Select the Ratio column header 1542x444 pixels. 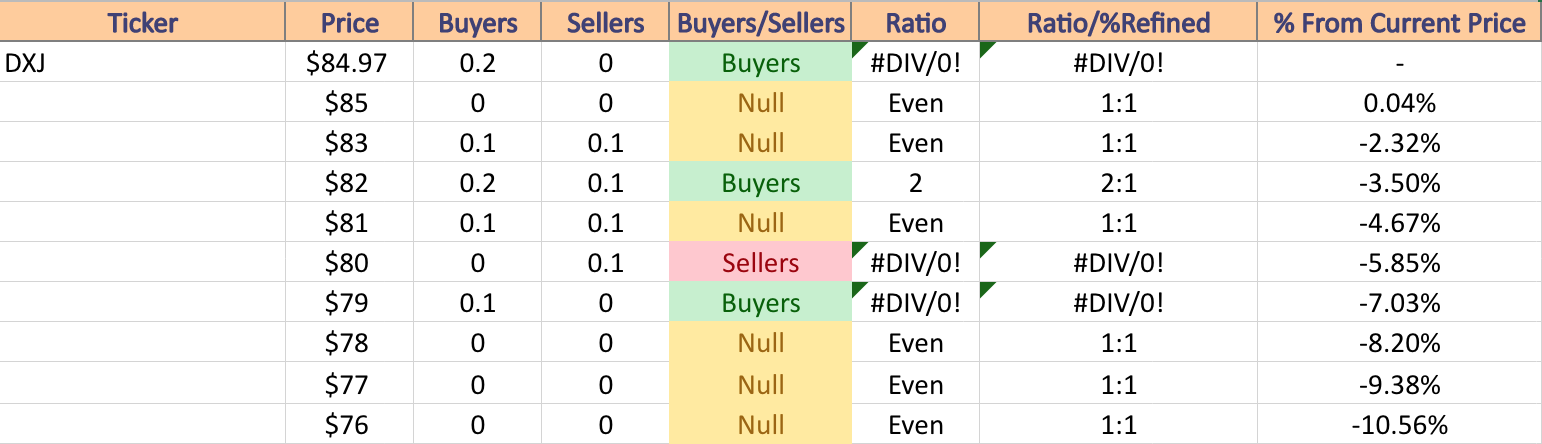coord(915,22)
